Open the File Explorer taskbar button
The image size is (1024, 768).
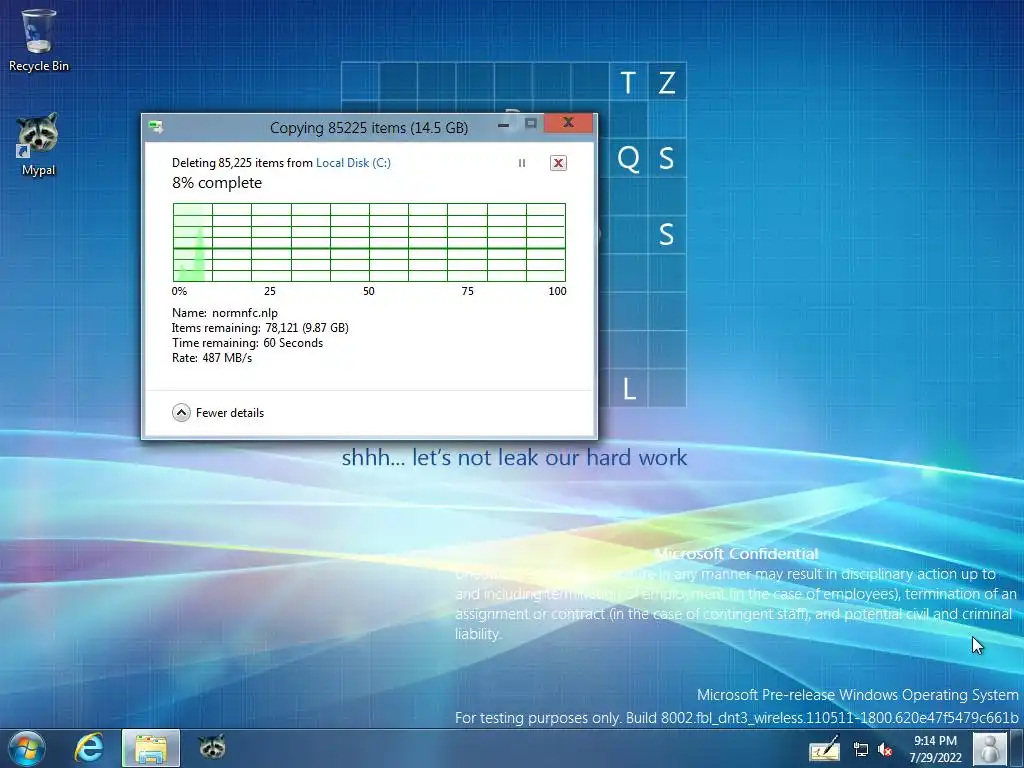151,748
